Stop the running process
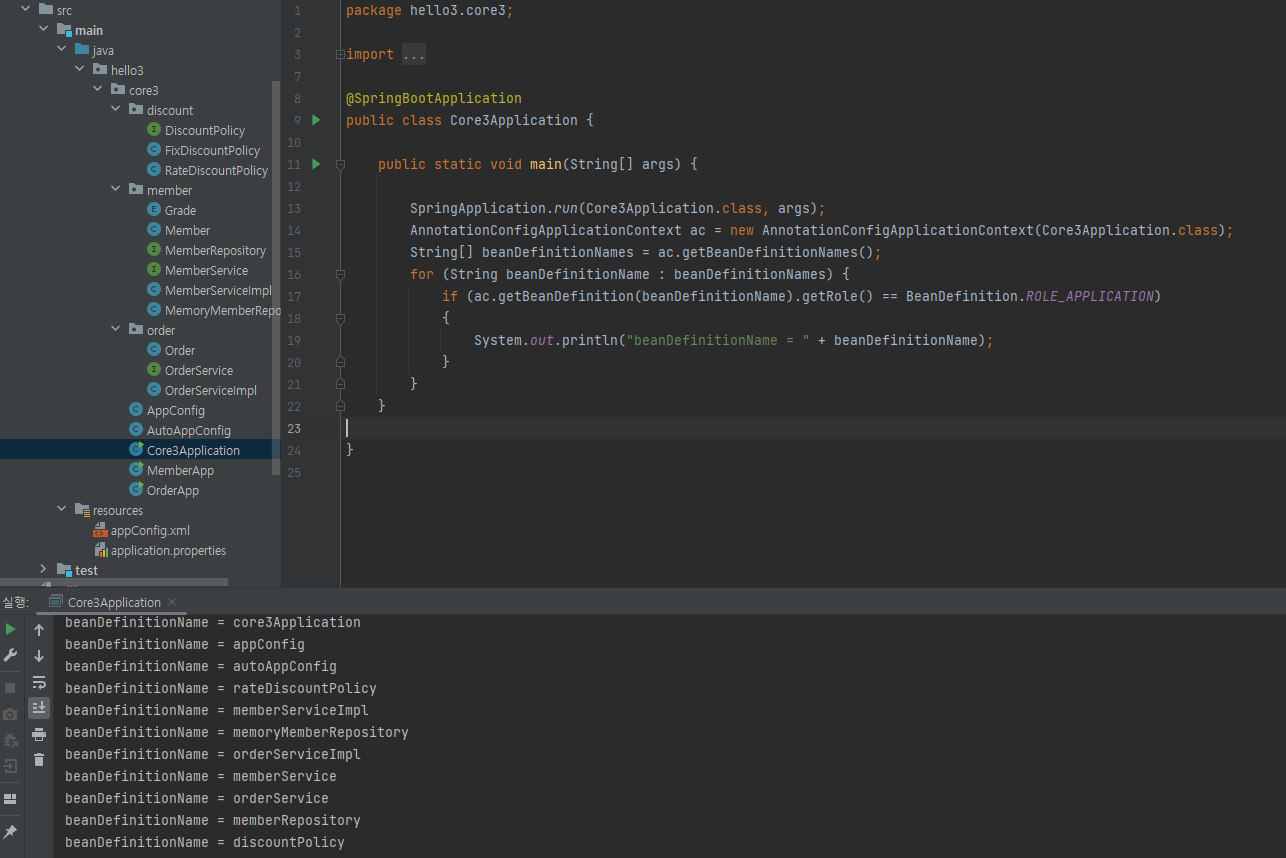The height and width of the screenshot is (858, 1286). (10, 688)
